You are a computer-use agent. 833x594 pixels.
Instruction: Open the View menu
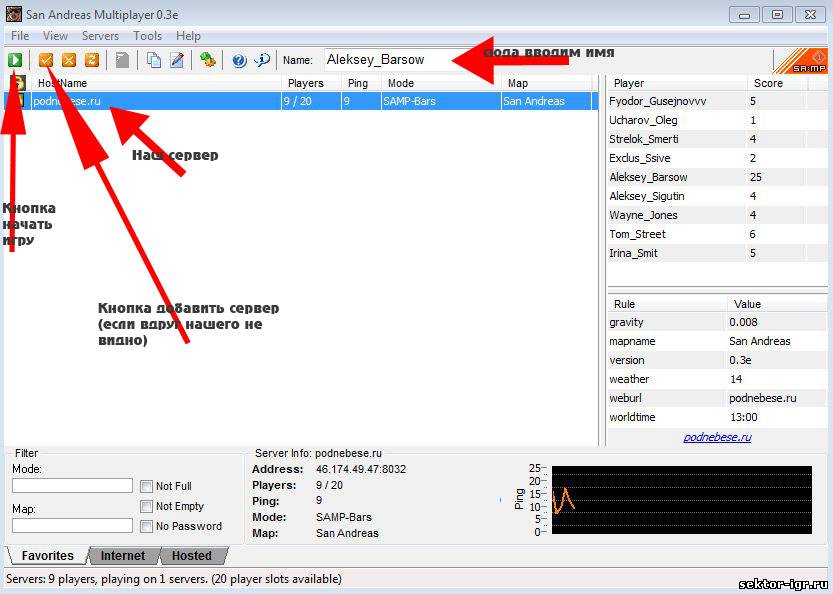55,36
